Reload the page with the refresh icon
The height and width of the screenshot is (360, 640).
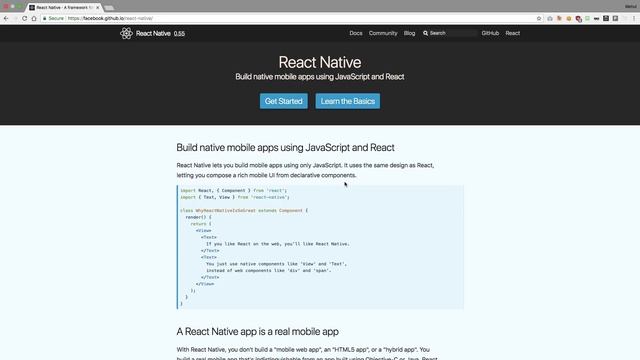coord(24,18)
